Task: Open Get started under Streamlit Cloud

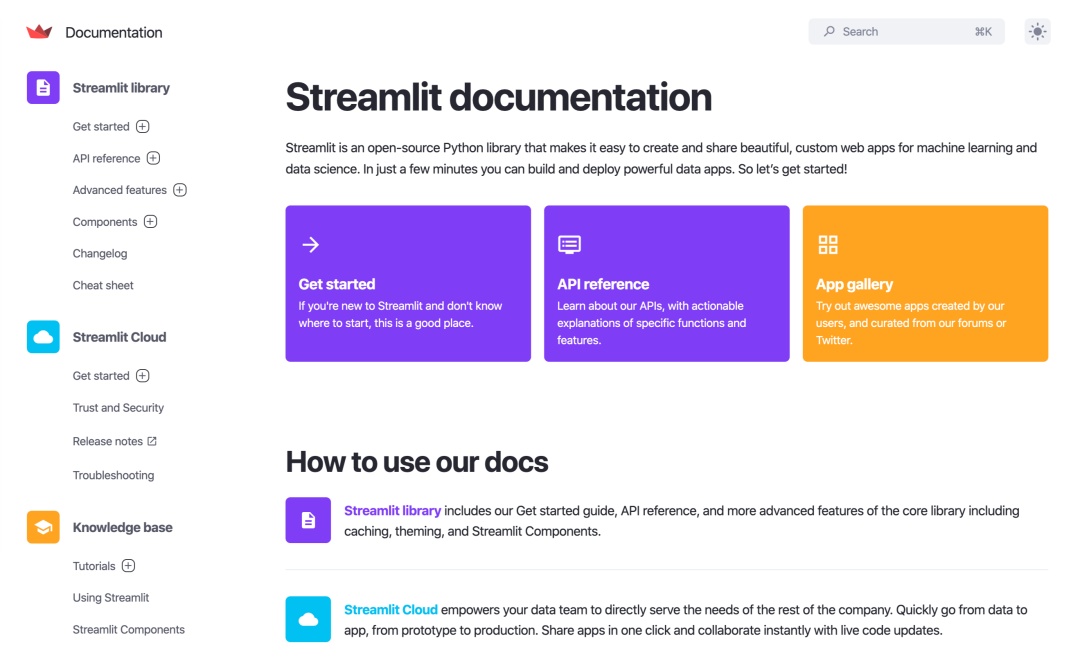Action: pyautogui.click(x=101, y=376)
